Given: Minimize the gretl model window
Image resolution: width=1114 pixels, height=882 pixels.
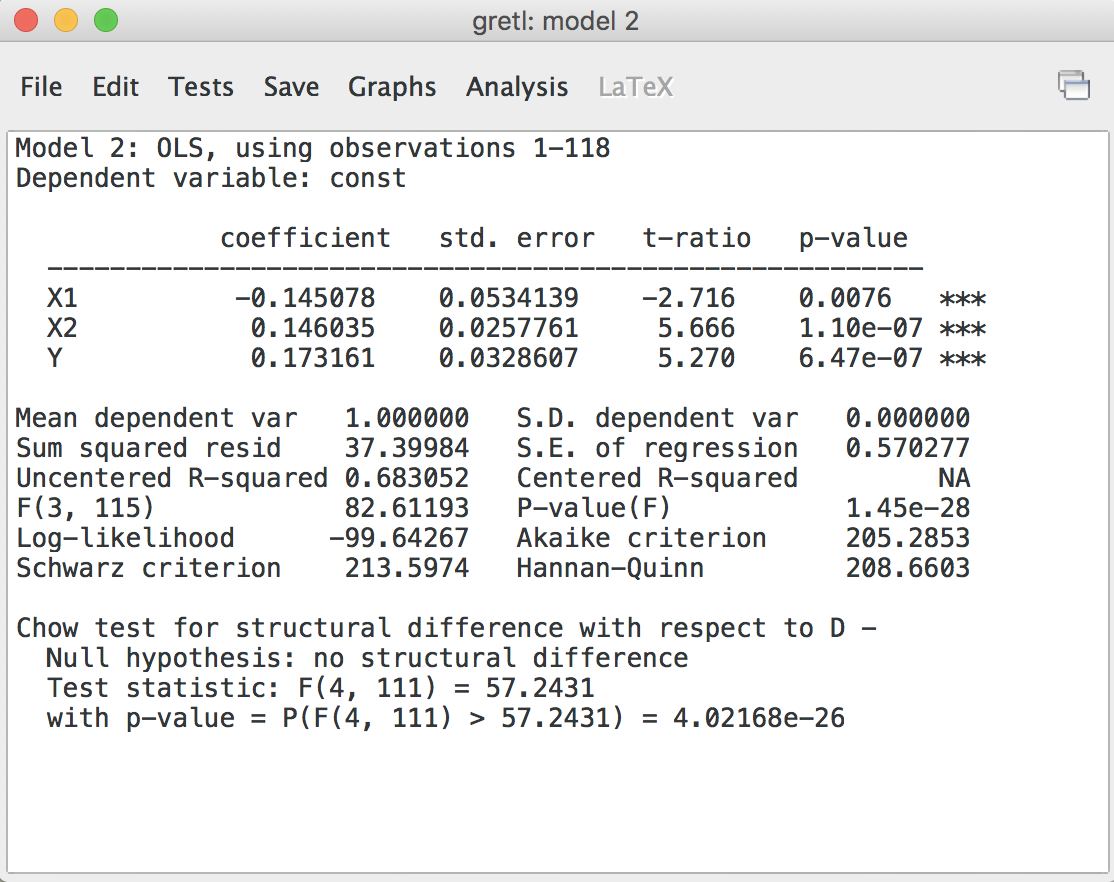Looking at the screenshot, I should [66, 19].
